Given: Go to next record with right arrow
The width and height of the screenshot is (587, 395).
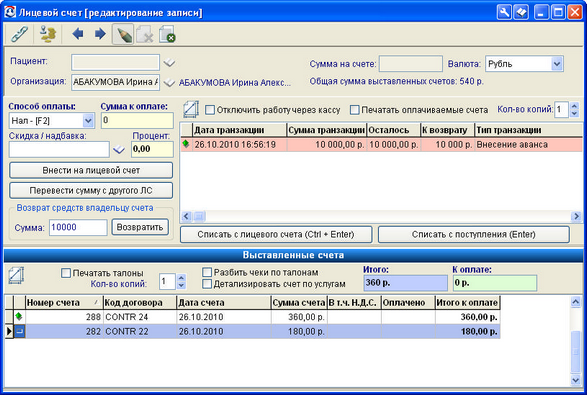Looking at the screenshot, I should [100, 34].
